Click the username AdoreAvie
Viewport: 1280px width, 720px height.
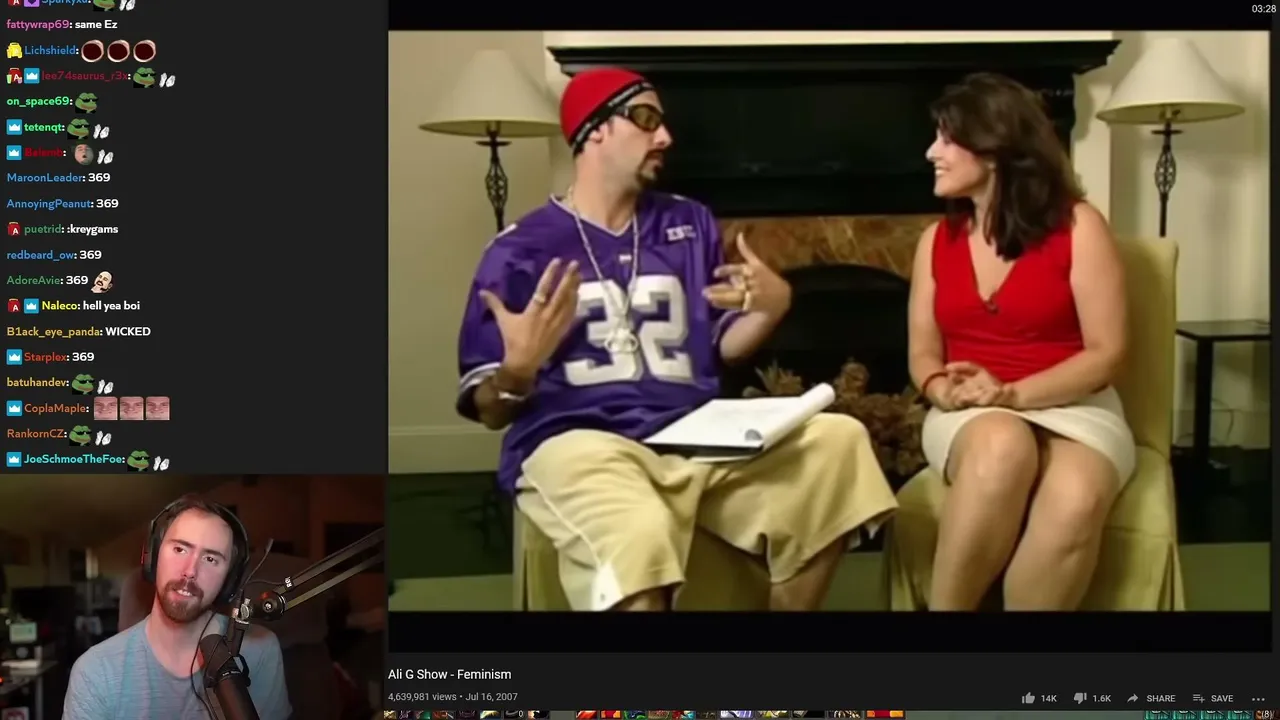coord(34,280)
